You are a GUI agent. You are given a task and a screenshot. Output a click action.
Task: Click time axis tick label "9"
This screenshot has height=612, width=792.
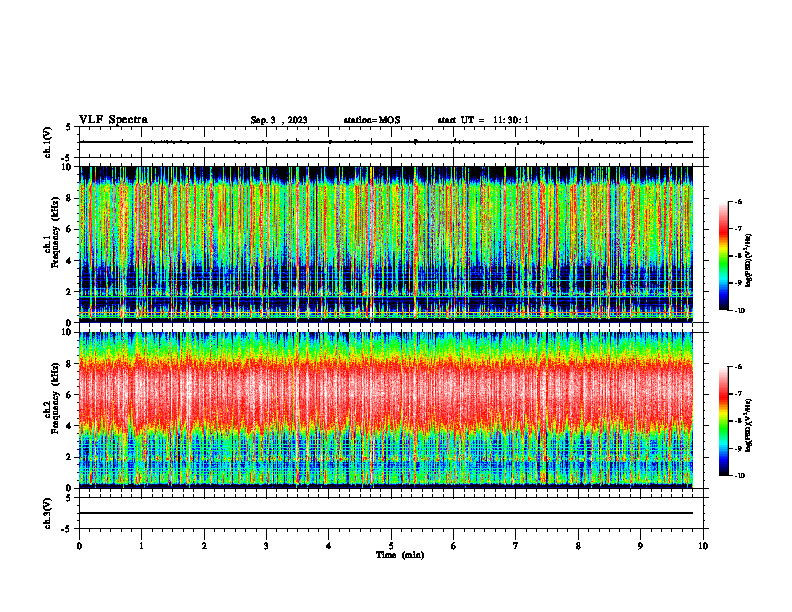coord(640,546)
